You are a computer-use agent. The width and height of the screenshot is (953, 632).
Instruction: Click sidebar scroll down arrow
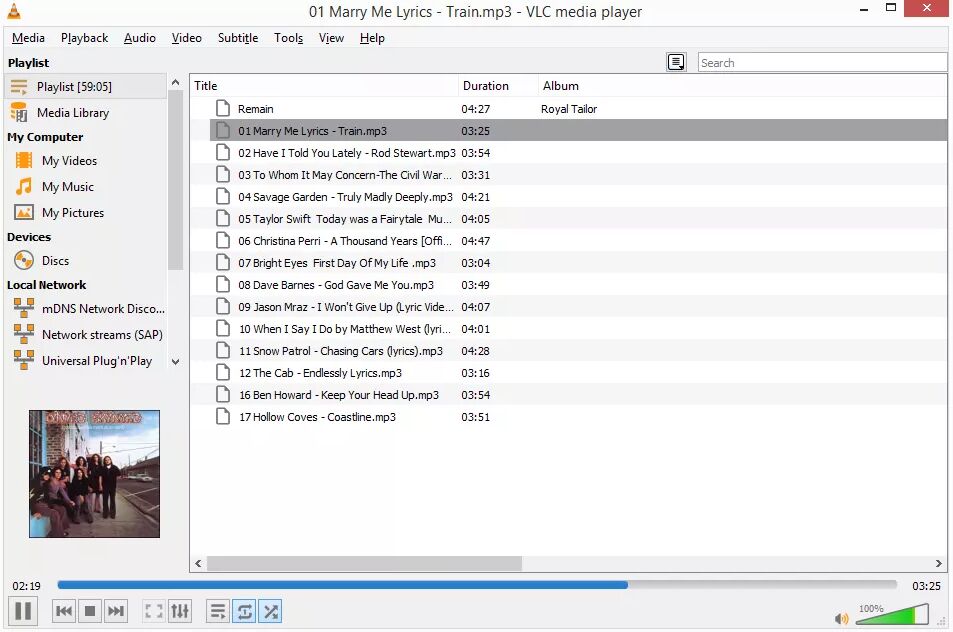[175, 362]
